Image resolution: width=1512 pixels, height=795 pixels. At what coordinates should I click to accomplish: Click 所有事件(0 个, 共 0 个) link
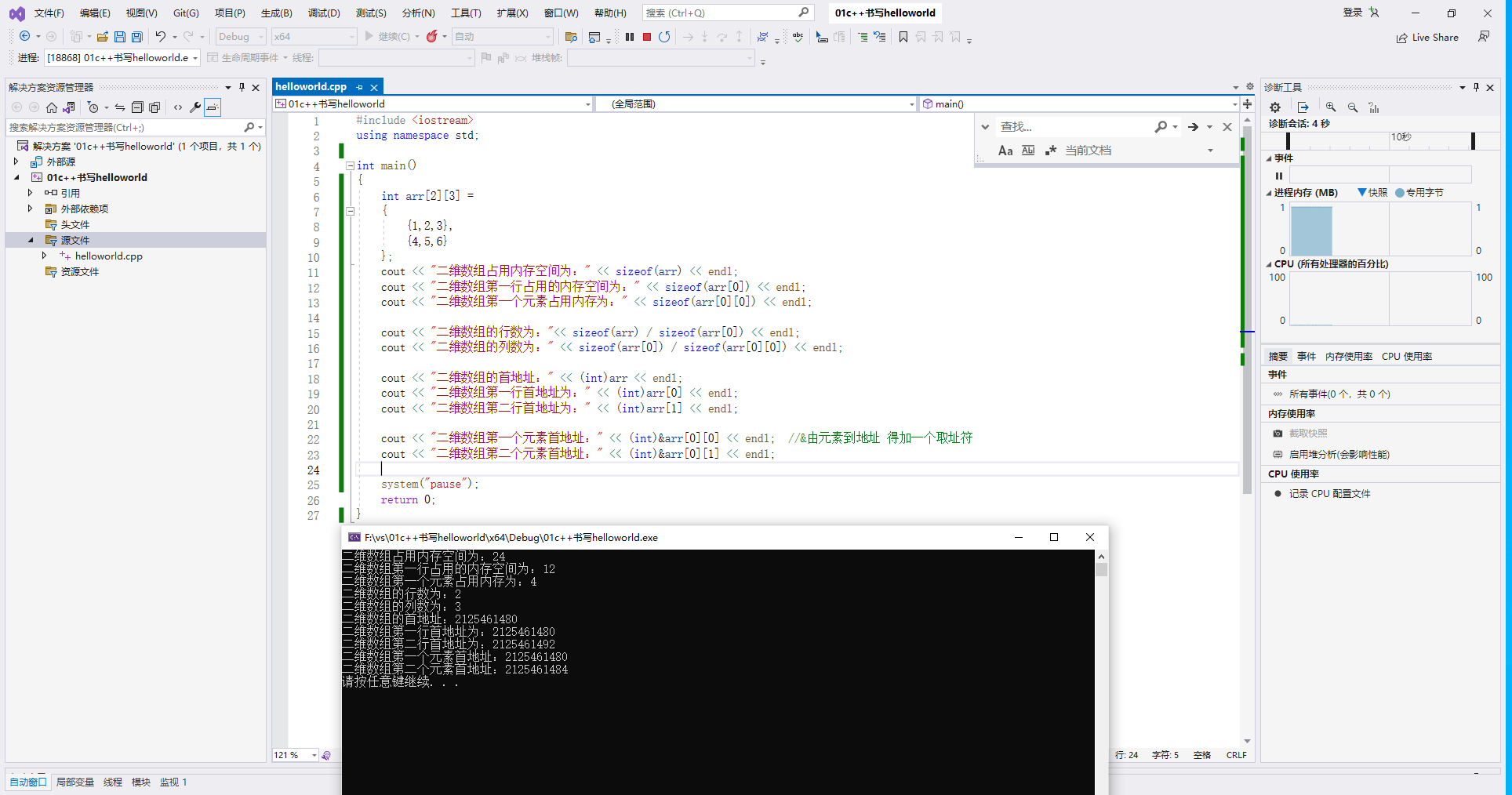point(1339,394)
